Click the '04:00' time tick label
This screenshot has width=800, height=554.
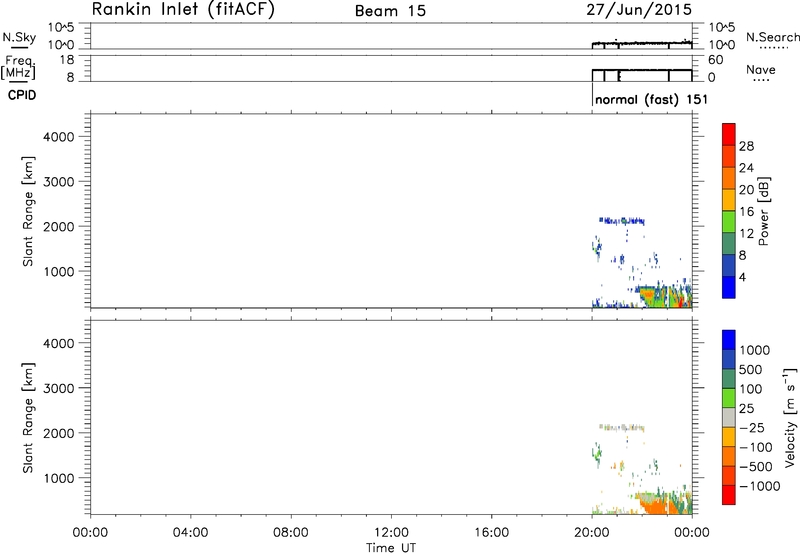190,533
